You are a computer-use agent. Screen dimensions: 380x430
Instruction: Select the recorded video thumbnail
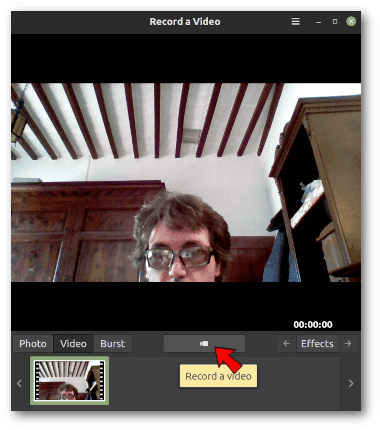(69, 380)
